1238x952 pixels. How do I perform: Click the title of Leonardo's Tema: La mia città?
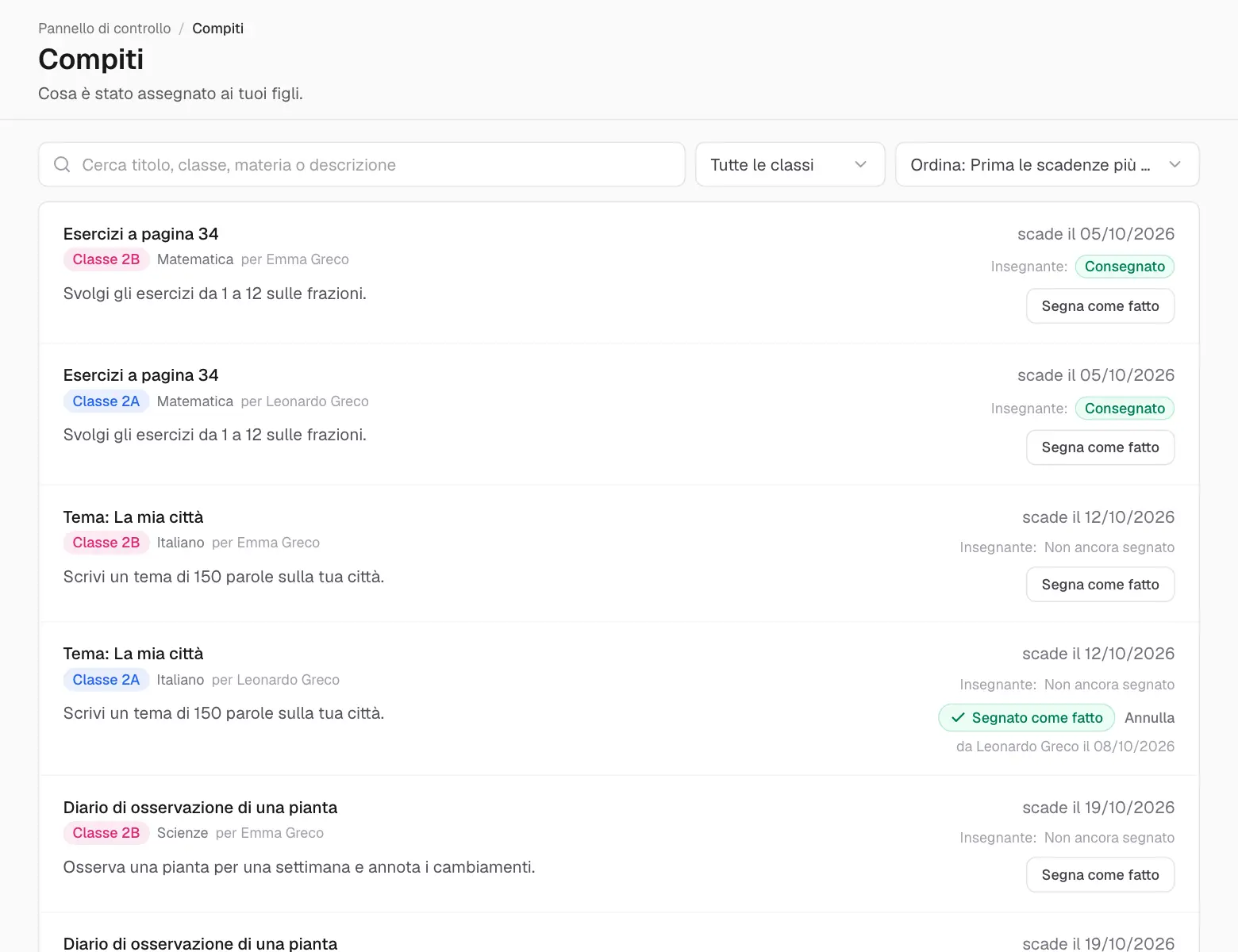coord(133,654)
